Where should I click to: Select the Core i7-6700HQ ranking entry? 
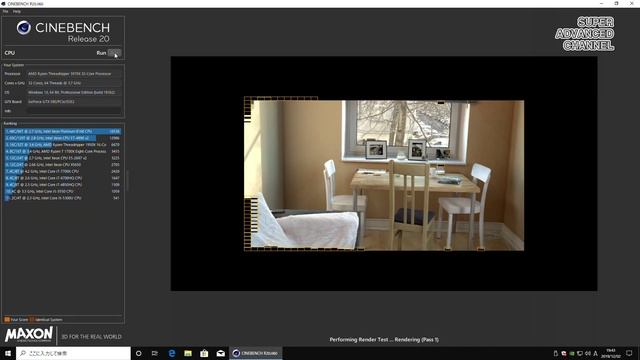(x=62, y=178)
